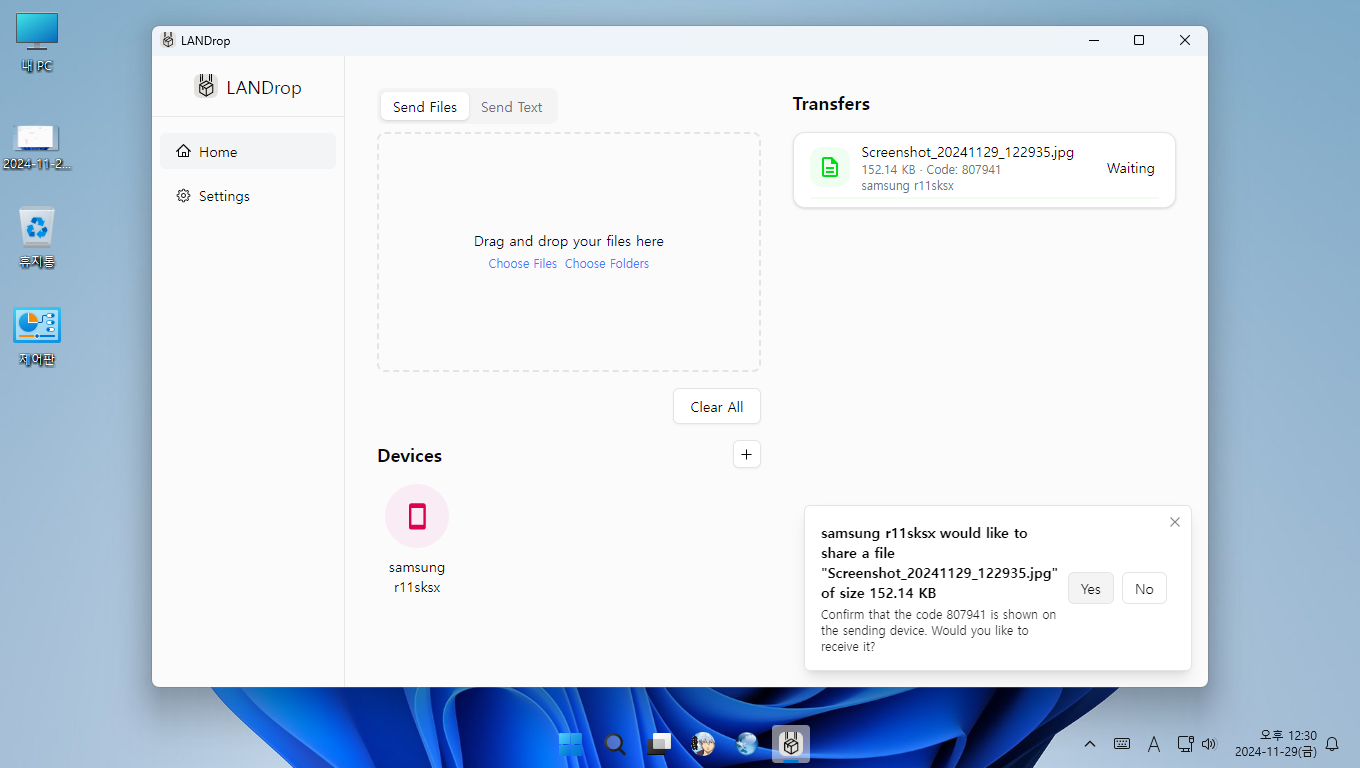Click the taskbar clock and date
1360x768 pixels.
(x=1275, y=744)
